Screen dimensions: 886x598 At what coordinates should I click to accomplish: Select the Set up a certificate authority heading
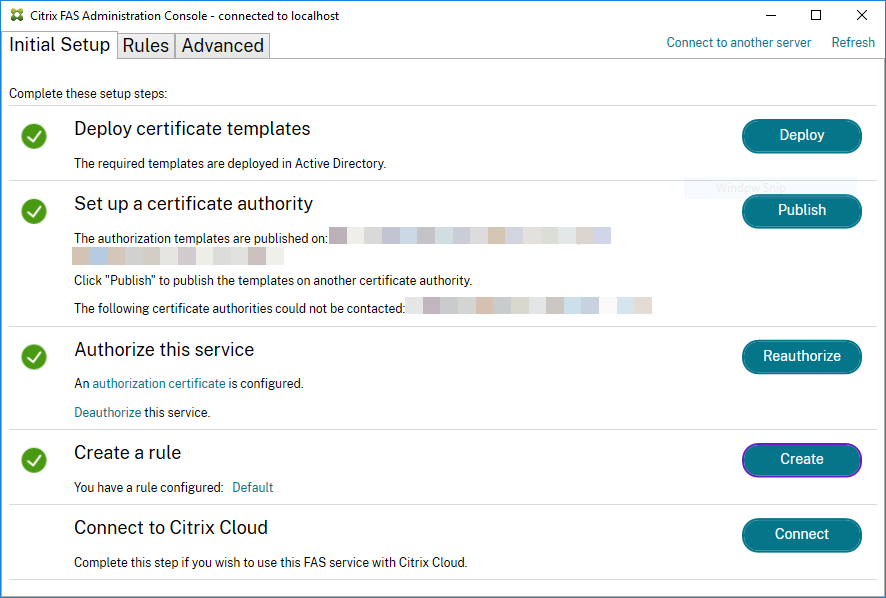(193, 203)
